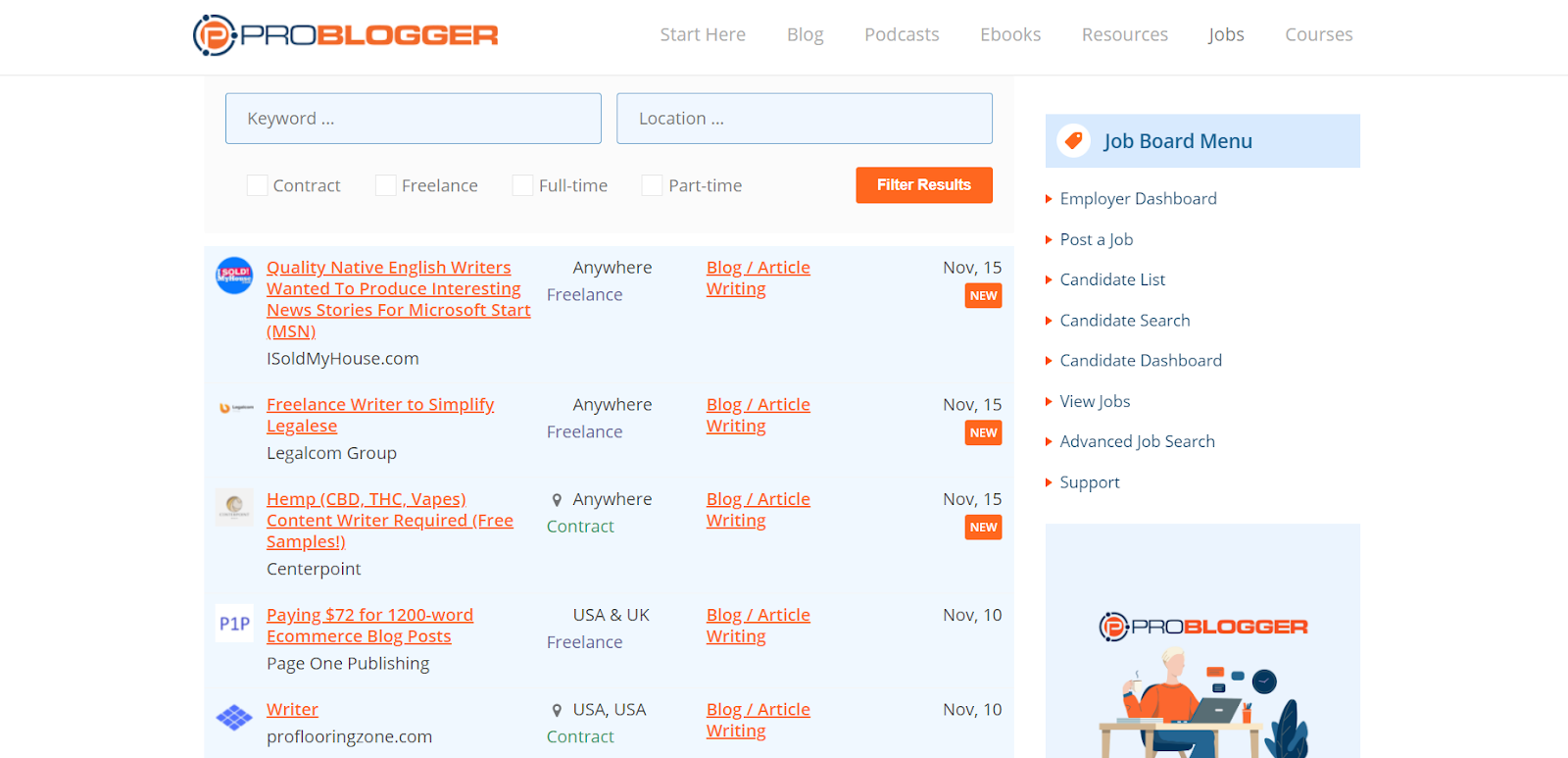
Task: Open the ISoldMyHouse.com company logo
Action: point(234,276)
